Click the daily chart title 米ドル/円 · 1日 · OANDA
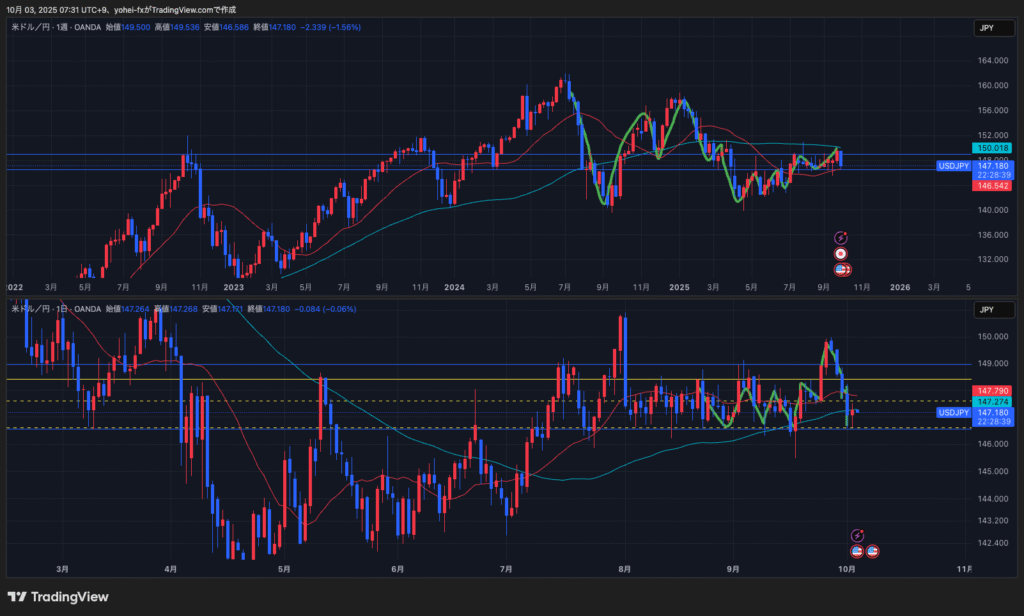 [x=55, y=309]
